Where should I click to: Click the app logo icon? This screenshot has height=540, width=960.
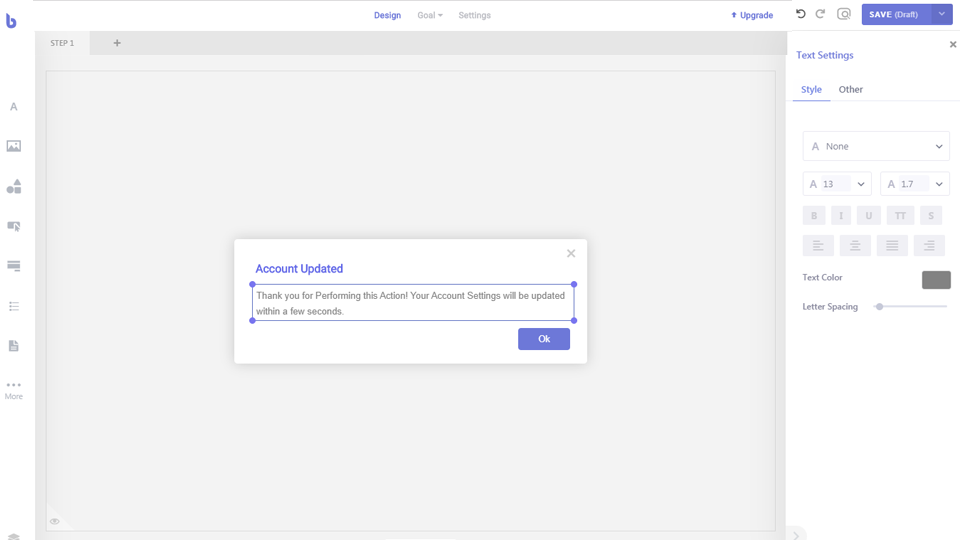point(11,21)
